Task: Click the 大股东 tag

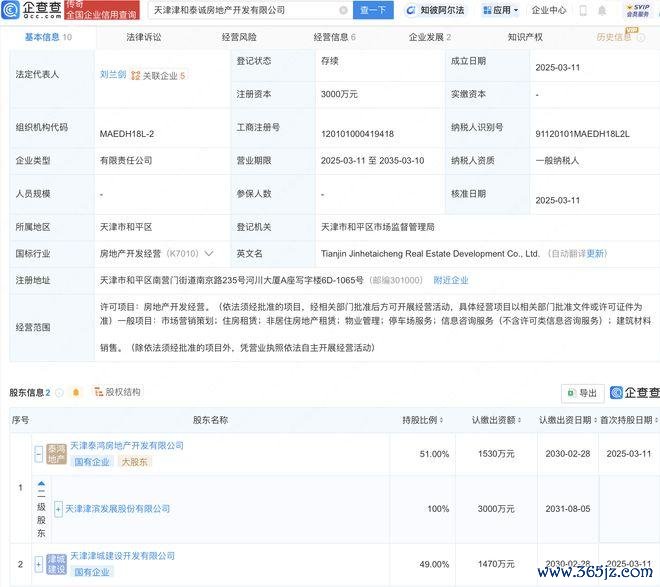Action: click(135, 462)
